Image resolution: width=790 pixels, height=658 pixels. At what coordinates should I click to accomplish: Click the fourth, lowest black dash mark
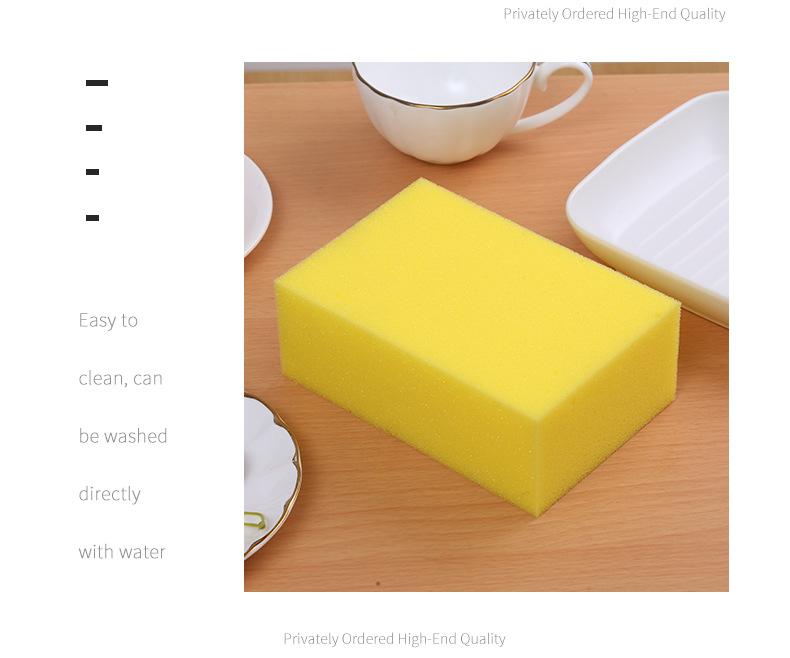tap(92, 218)
